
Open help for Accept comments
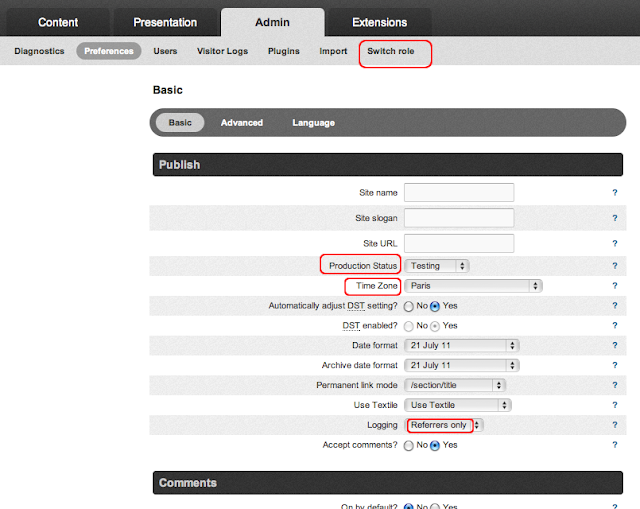[x=615, y=445]
